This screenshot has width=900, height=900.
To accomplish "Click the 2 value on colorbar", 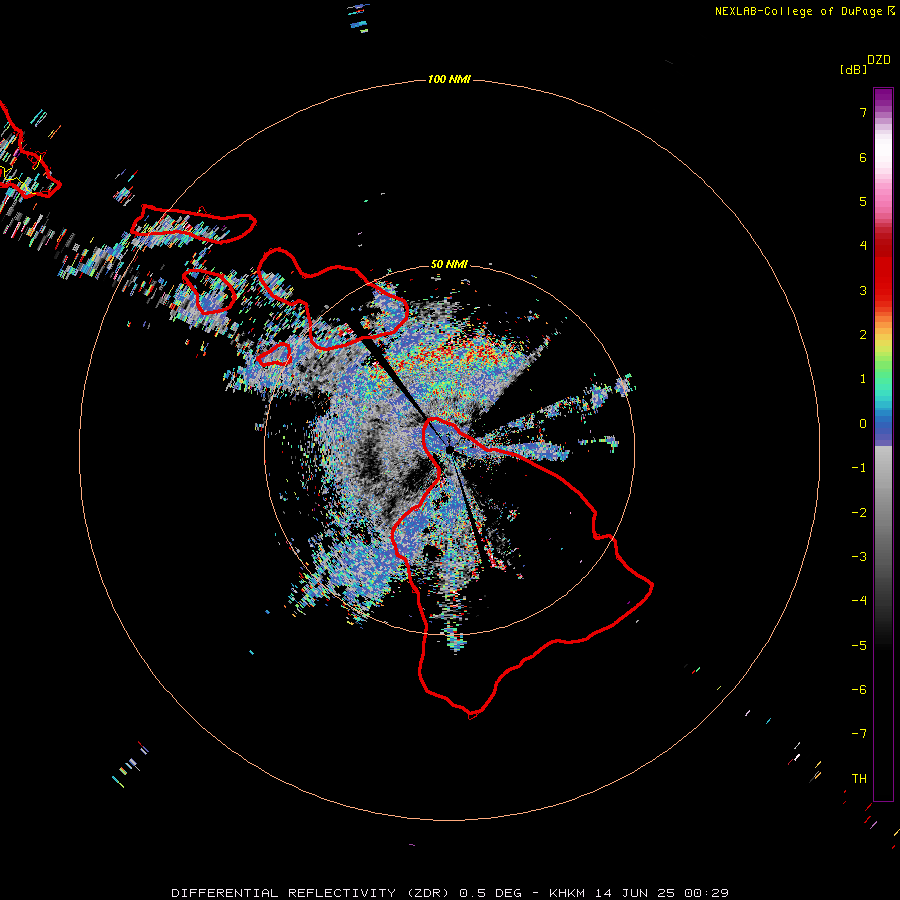I will coord(863,335).
